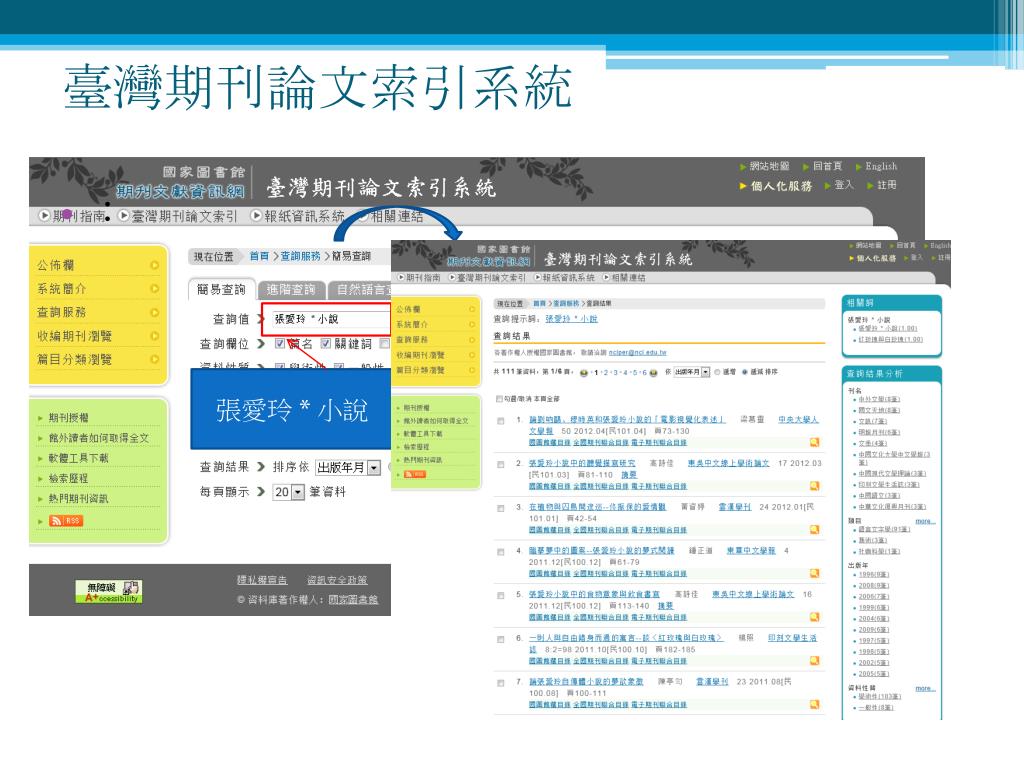Open the 出版年月 sort dropdown on the results page
This screenshot has width=1024, height=768.
tap(691, 372)
